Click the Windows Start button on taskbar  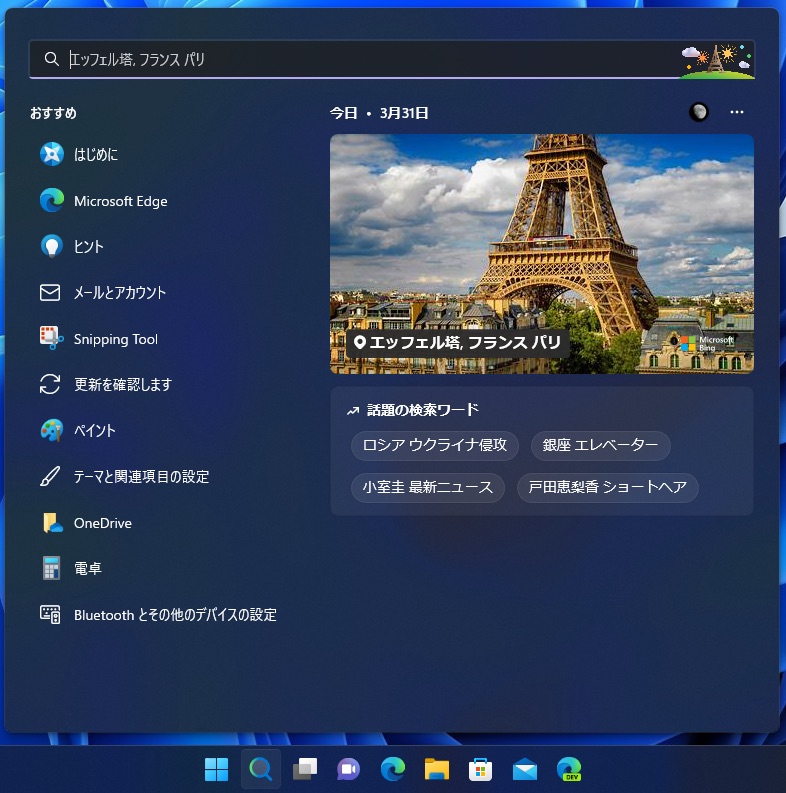pos(216,769)
